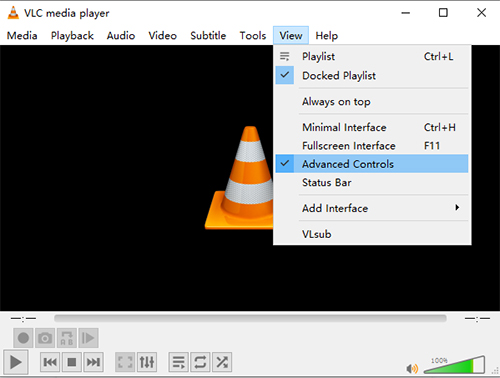The height and width of the screenshot is (378, 500).
Task: Toggle fullscreen video button
Action: point(125,362)
